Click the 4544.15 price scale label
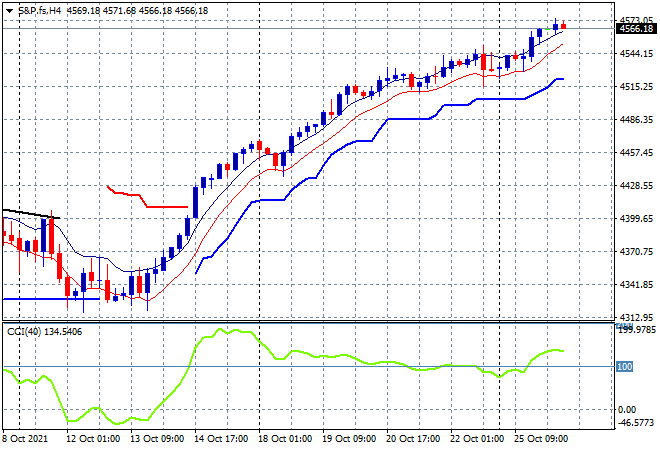660x450 pixels. (636, 53)
